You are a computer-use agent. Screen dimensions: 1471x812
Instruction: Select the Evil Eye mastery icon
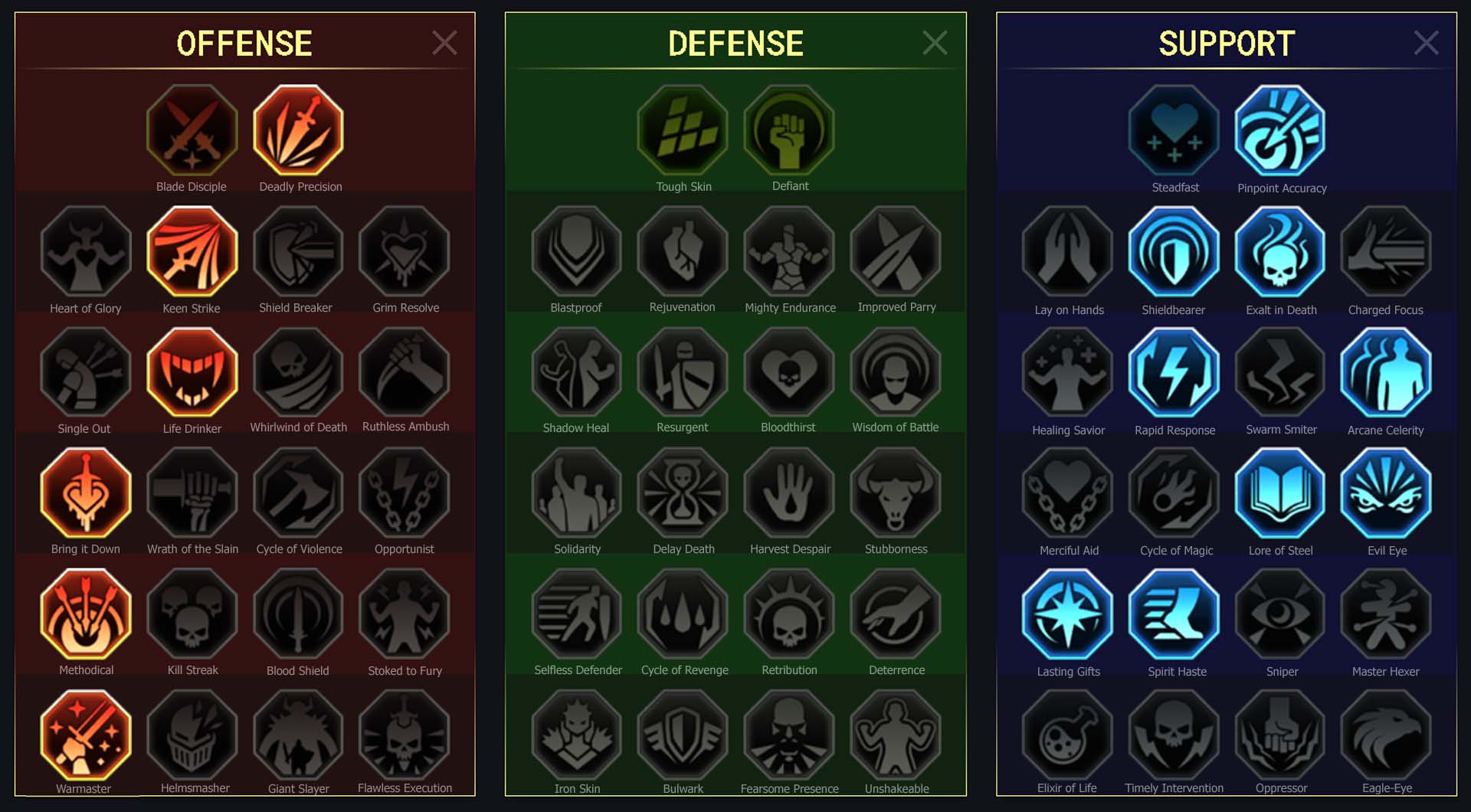pos(1386,493)
